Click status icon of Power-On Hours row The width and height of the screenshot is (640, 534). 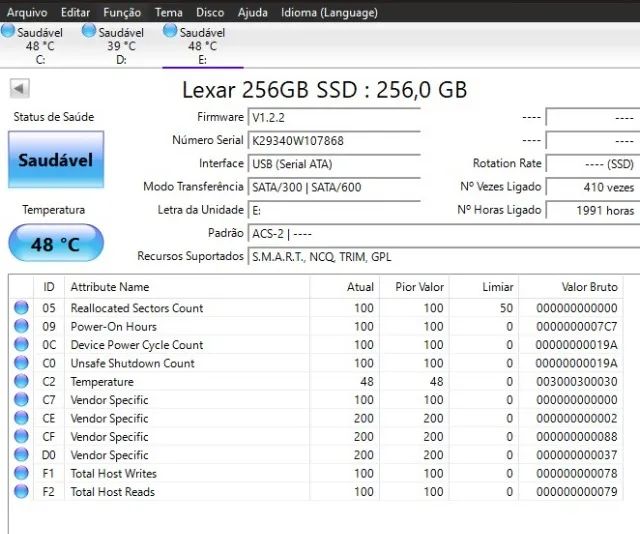pyautogui.click(x=21, y=326)
